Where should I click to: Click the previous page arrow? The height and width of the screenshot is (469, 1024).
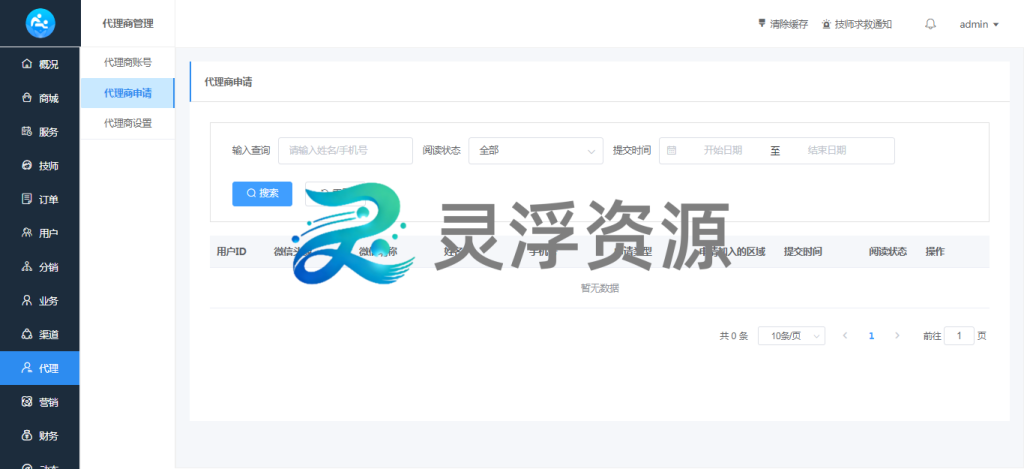click(x=845, y=336)
